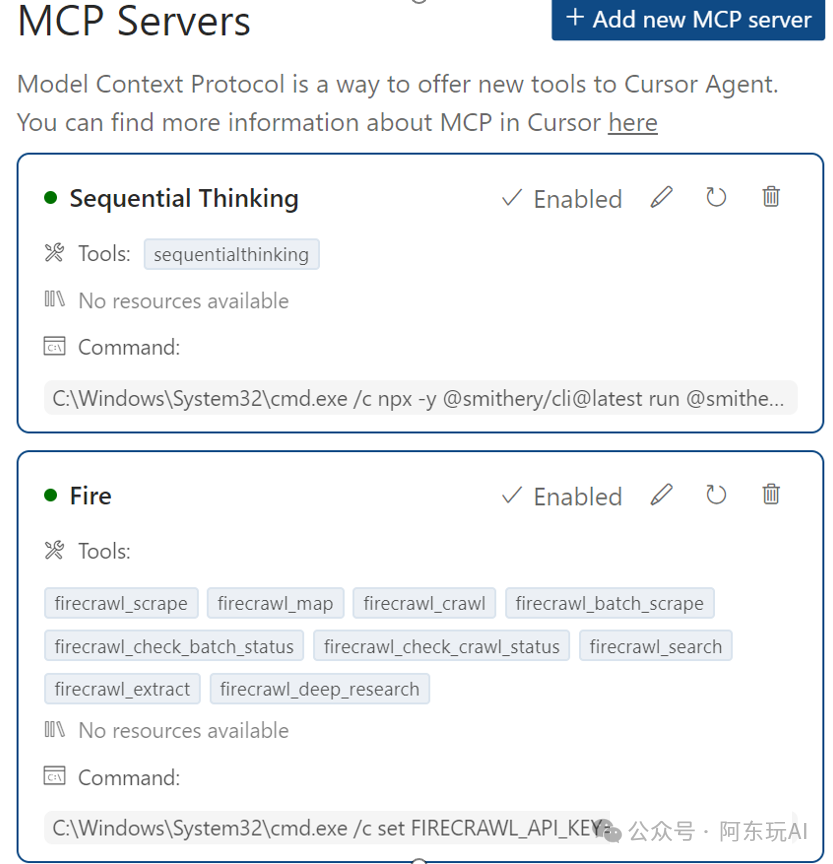Refresh the Fire server
Image resolution: width=833 pixels, height=864 pixels.
click(716, 495)
